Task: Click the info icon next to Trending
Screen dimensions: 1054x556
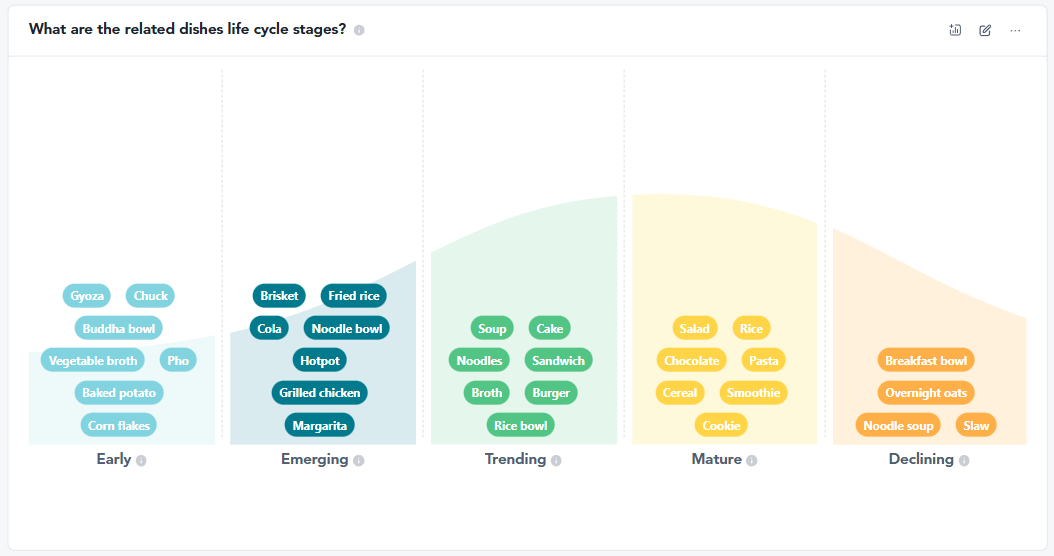Action: [556, 461]
